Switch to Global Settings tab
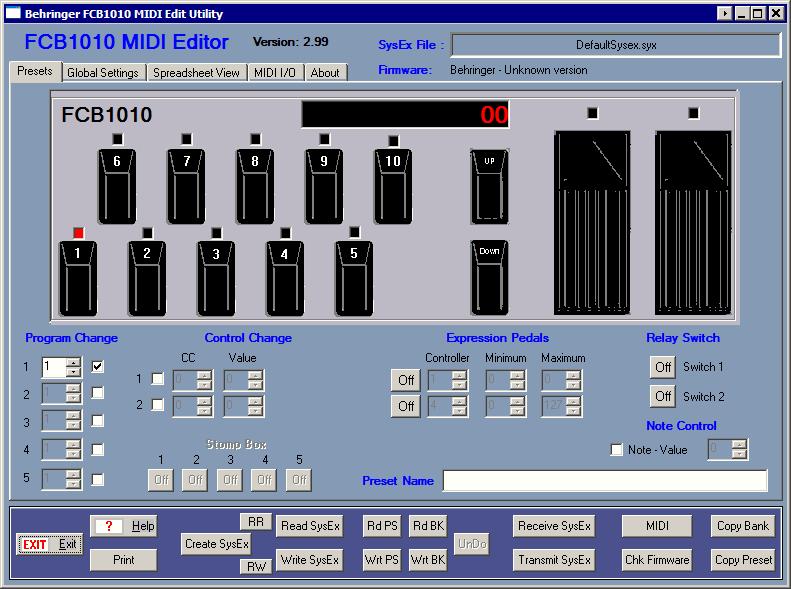Viewport: 791px width, 589px height. point(103,73)
